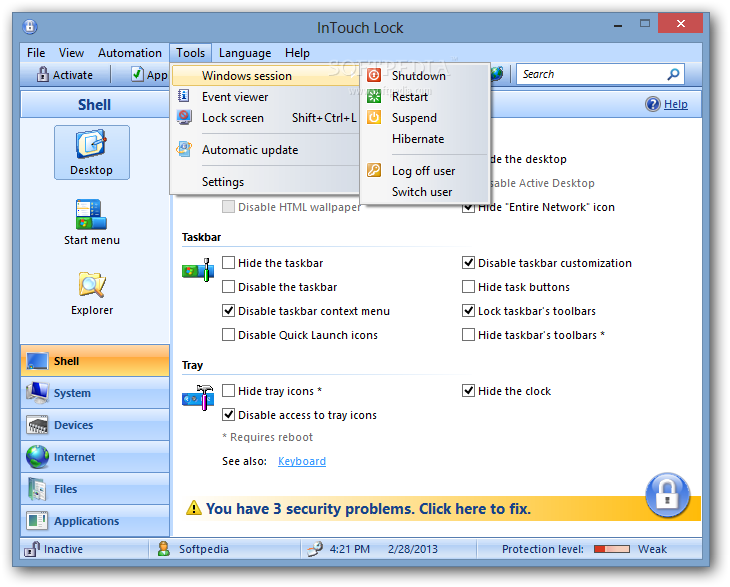The image size is (730, 587).
Task: Uncheck Hide the clock
Action: click(x=468, y=391)
